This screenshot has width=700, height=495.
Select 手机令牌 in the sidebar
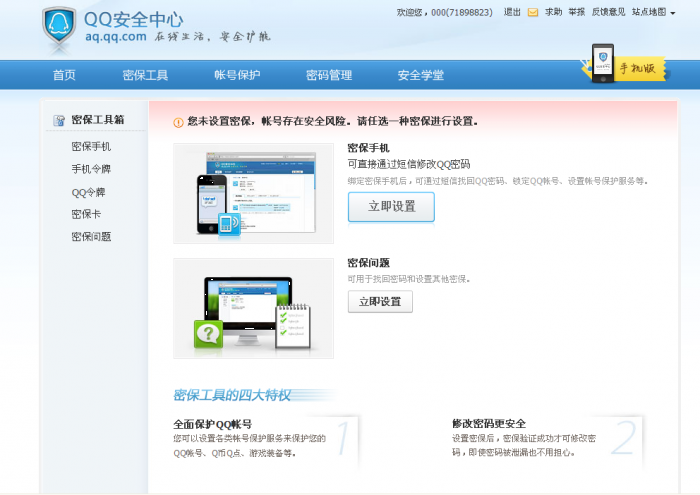coord(91,169)
